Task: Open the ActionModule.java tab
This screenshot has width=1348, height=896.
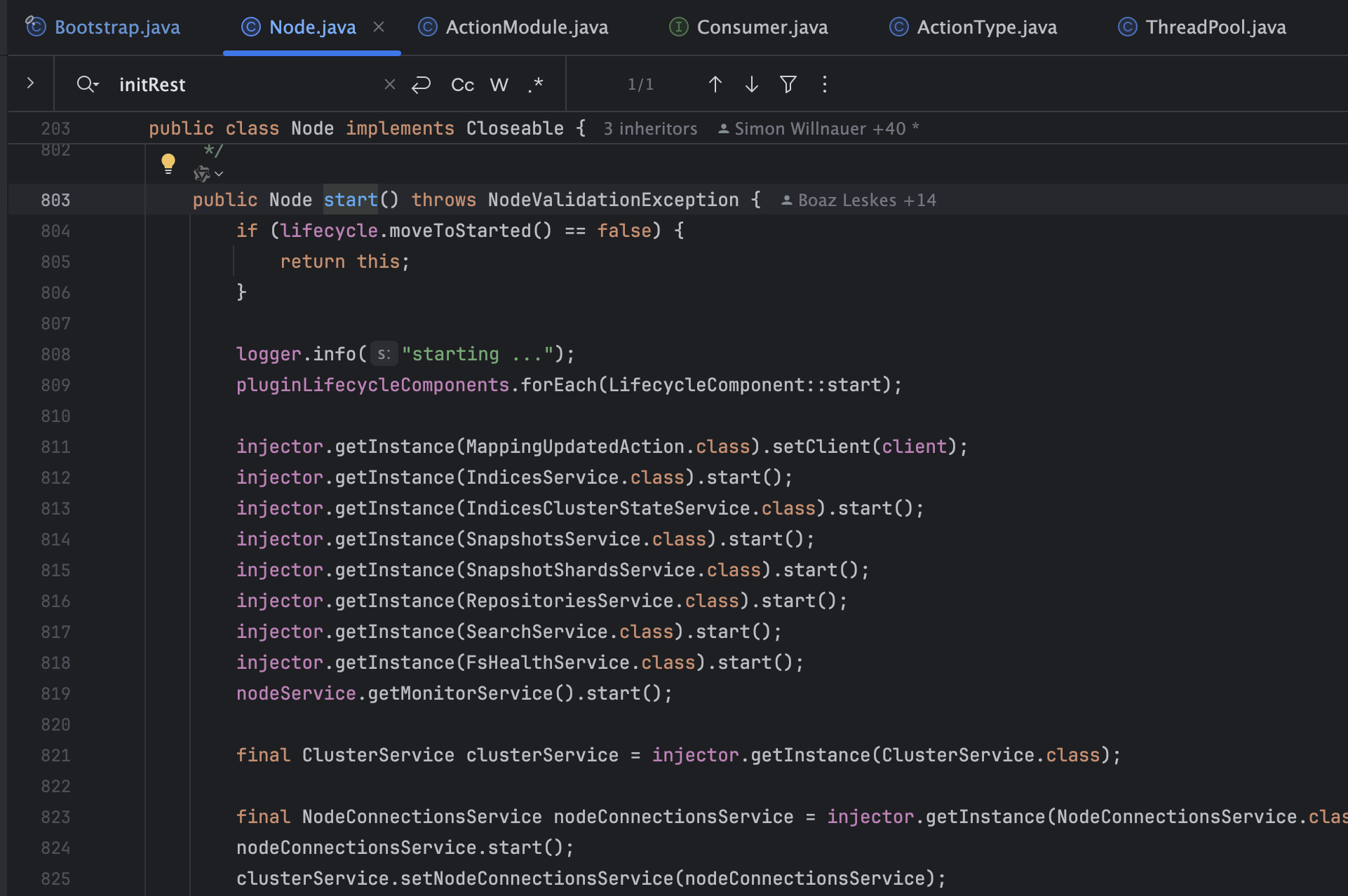Action: (513, 27)
